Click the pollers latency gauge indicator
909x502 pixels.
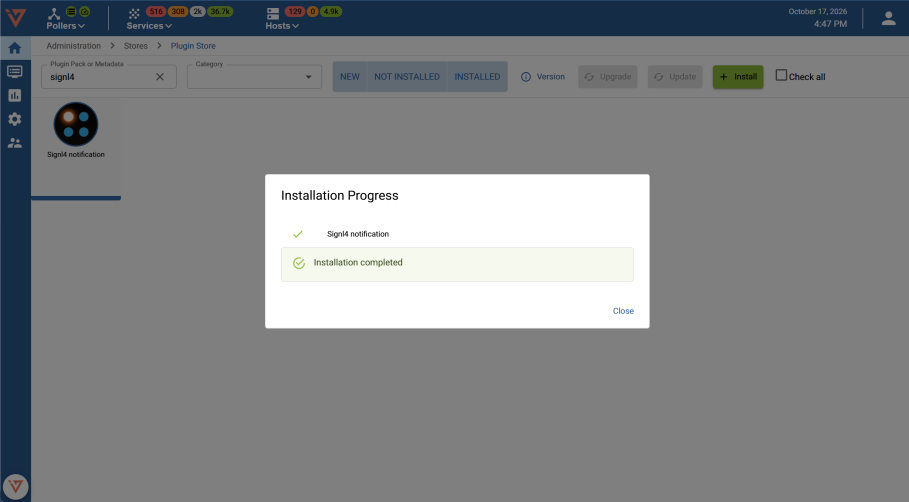click(85, 12)
